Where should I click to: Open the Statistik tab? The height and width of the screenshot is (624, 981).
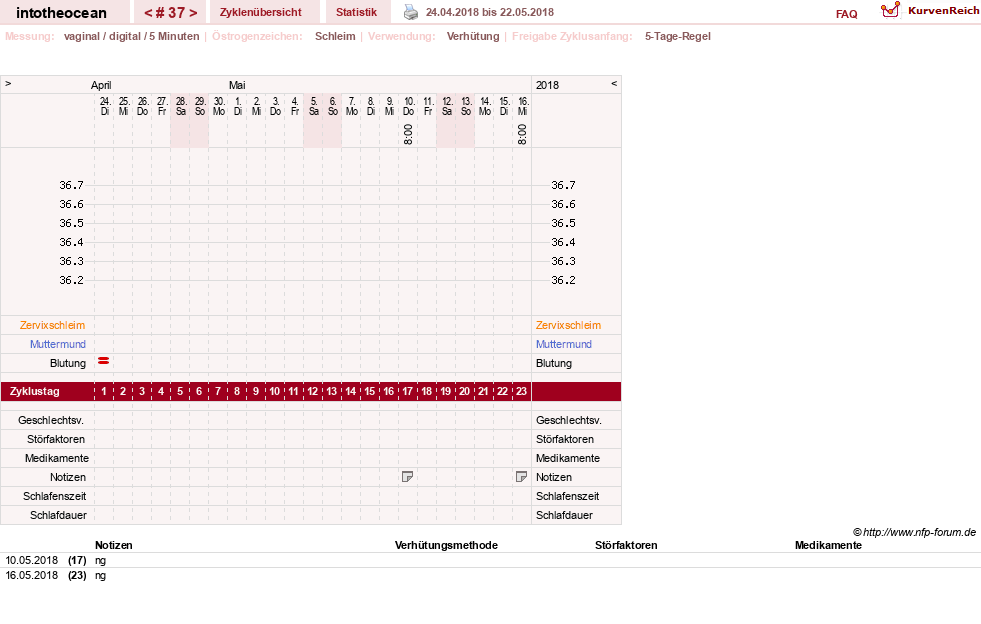(357, 12)
